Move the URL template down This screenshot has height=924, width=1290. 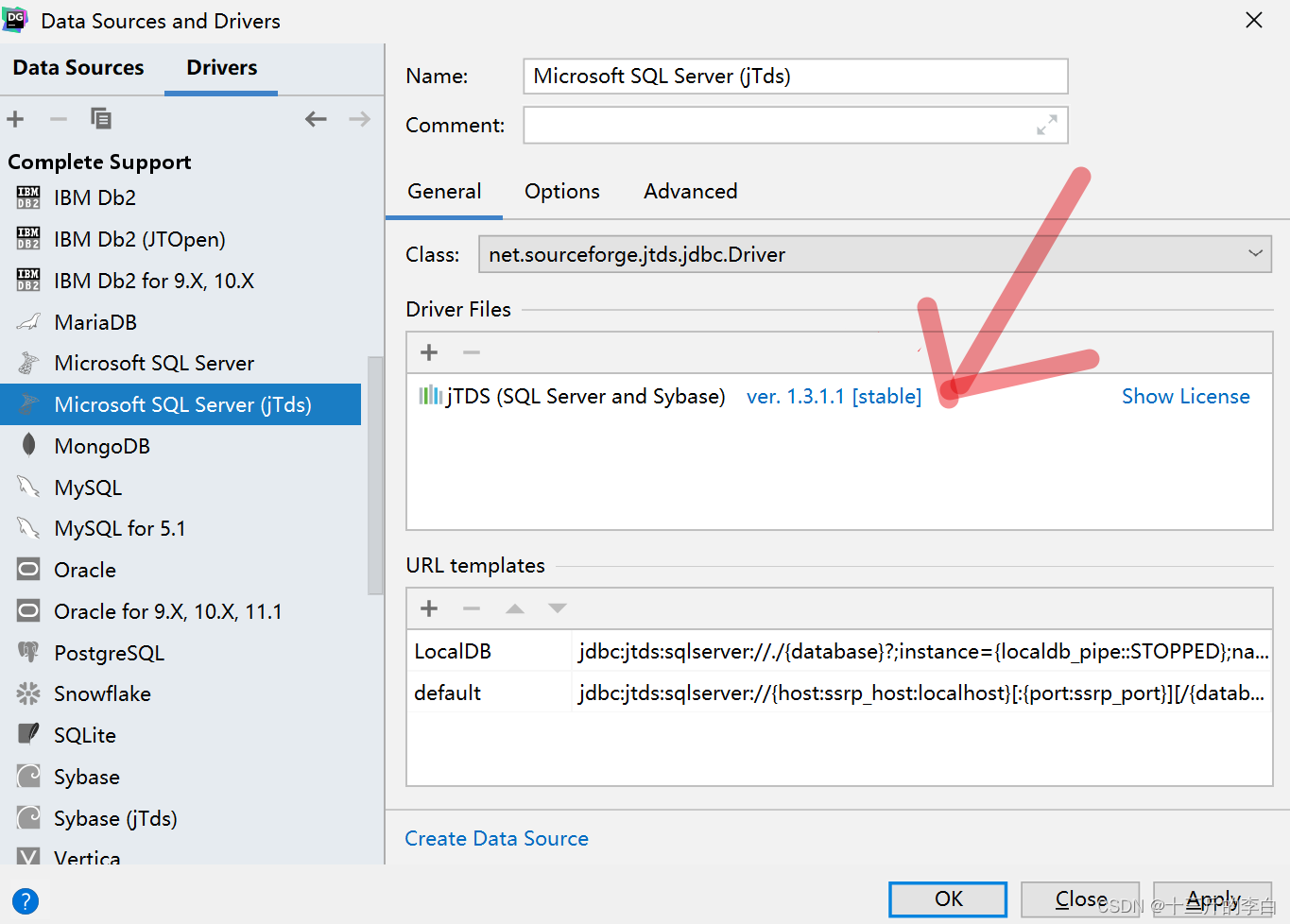point(558,608)
